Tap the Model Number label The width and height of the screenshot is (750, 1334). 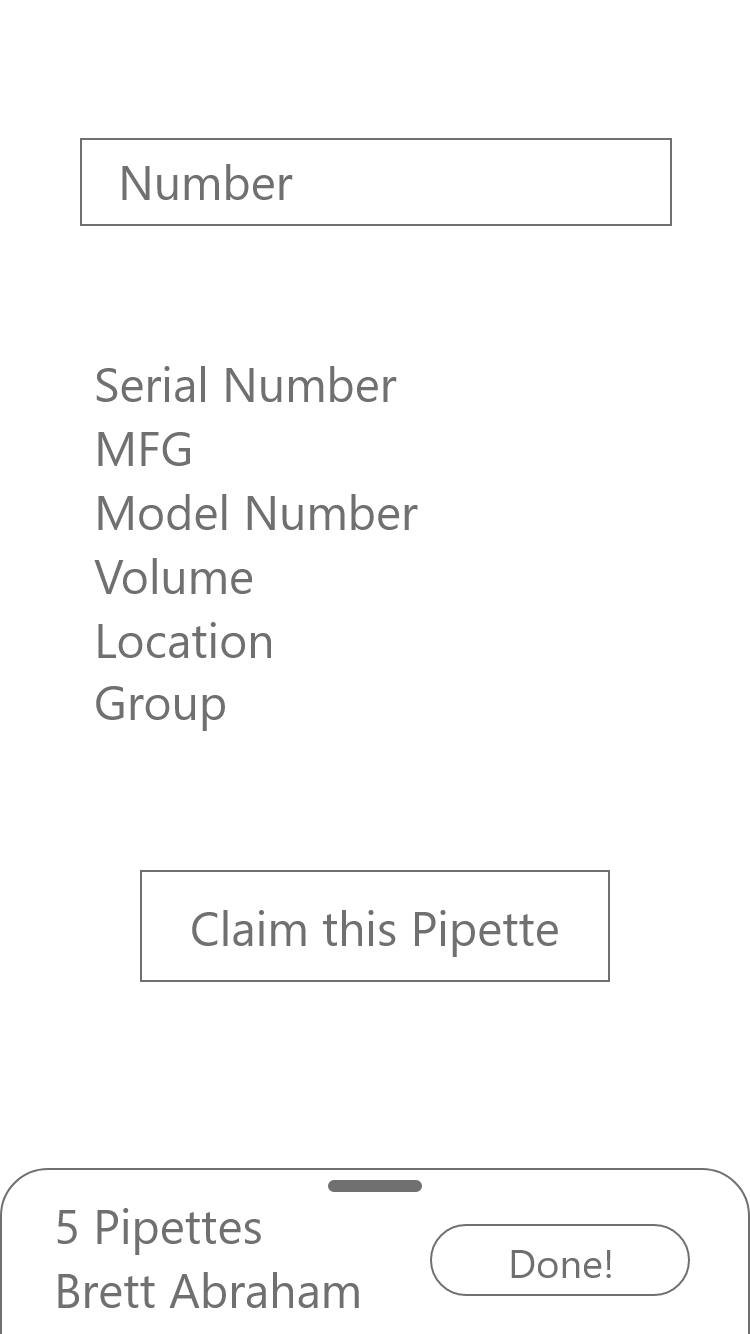(x=256, y=514)
